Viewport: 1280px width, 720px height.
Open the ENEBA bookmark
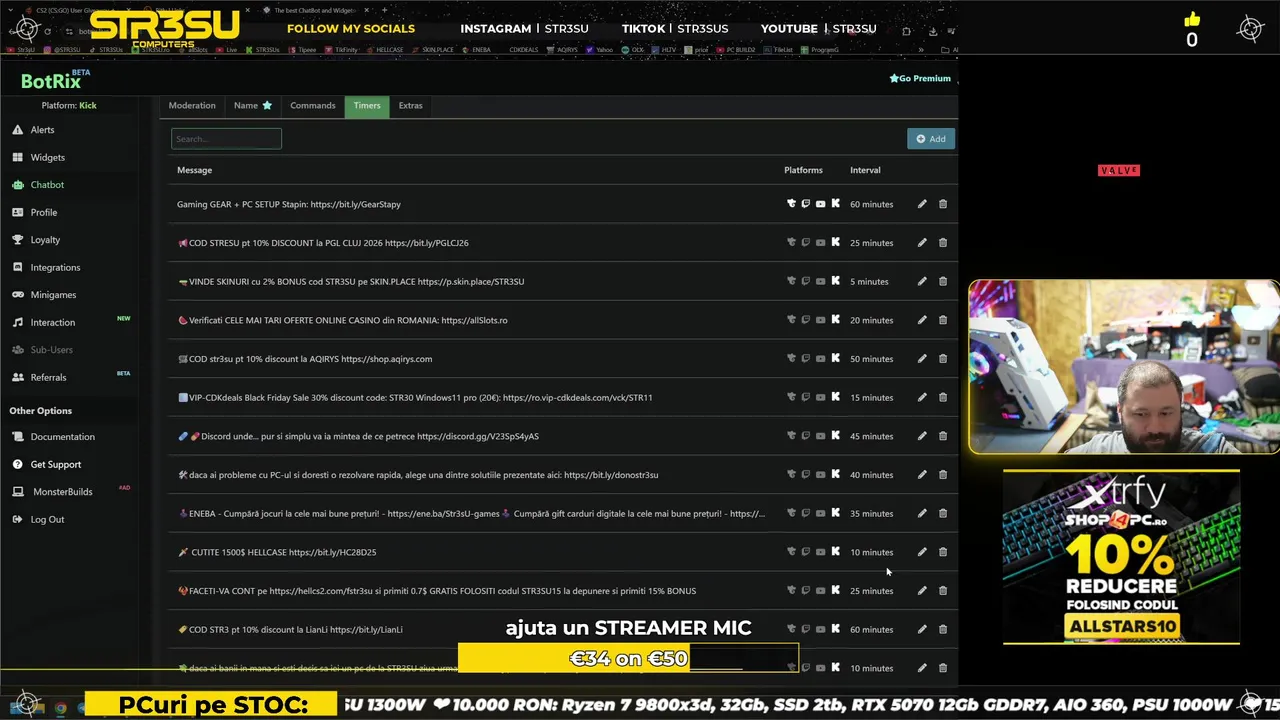pyautogui.click(x=478, y=49)
